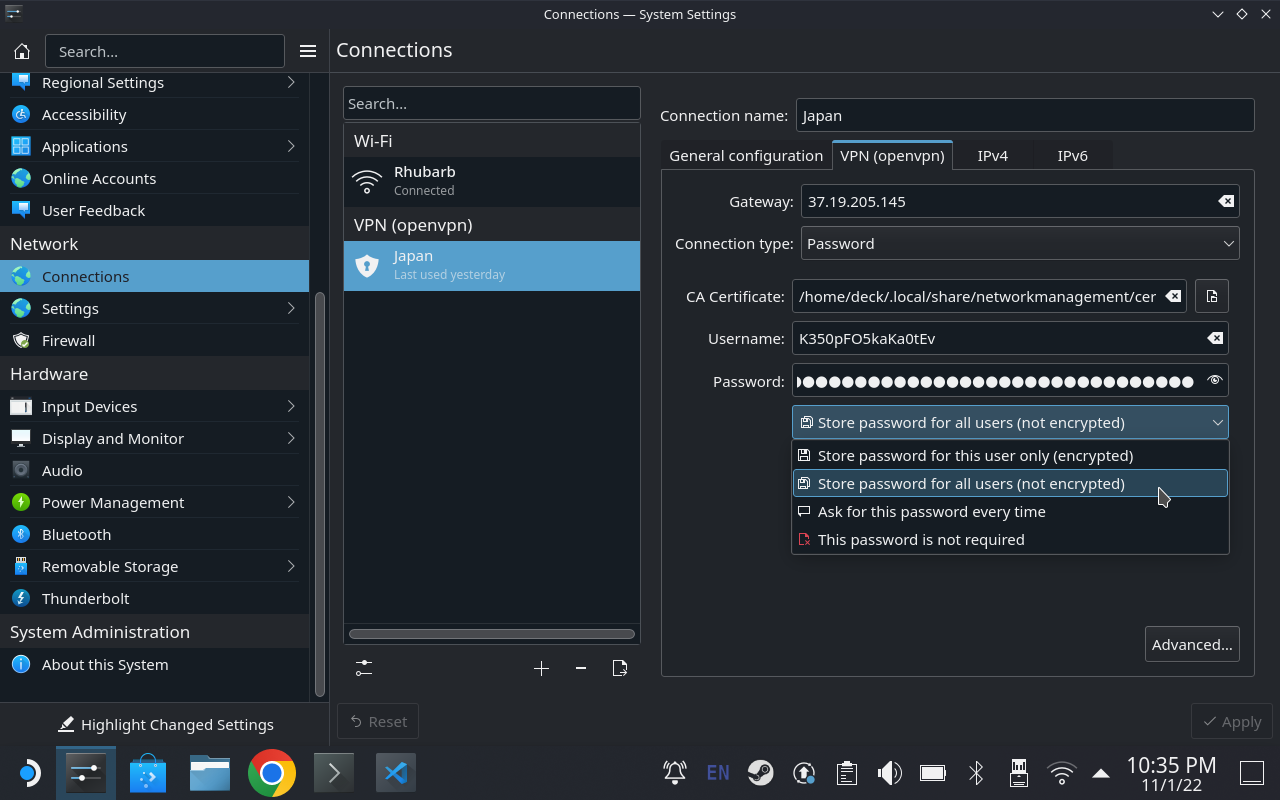The width and height of the screenshot is (1280, 800).
Task: Expand the Applications category
Action: click(x=291, y=146)
